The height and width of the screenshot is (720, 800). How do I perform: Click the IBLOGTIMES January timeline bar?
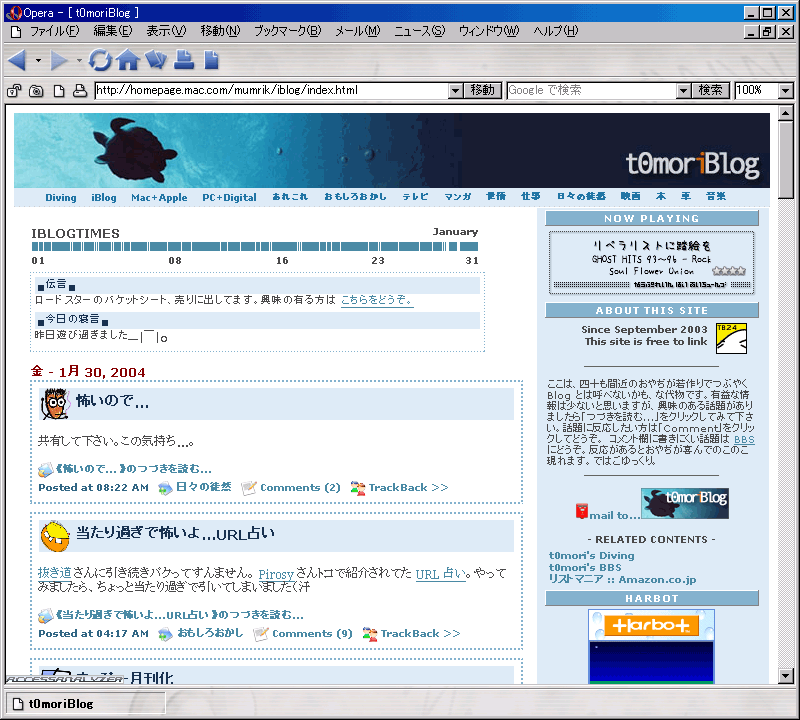(255, 247)
